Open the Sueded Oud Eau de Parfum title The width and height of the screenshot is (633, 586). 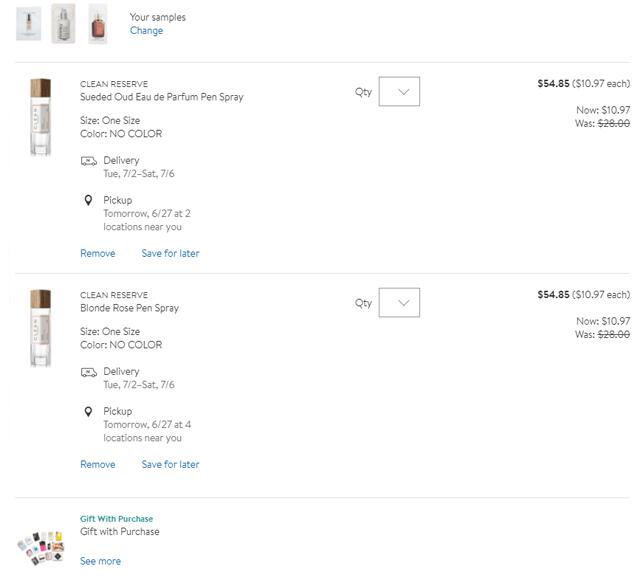tap(161, 97)
